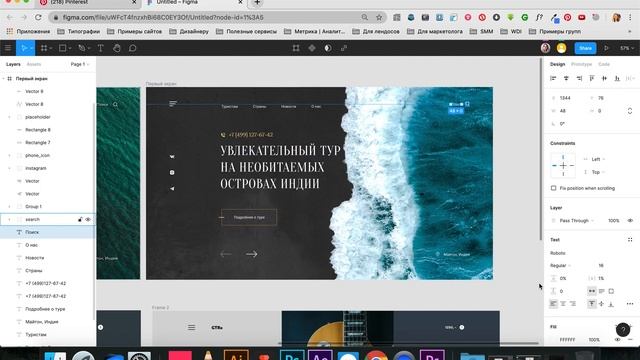Viewport: 640px width, 360px height.
Task: Select the Hand tool
Action: click(x=117, y=48)
